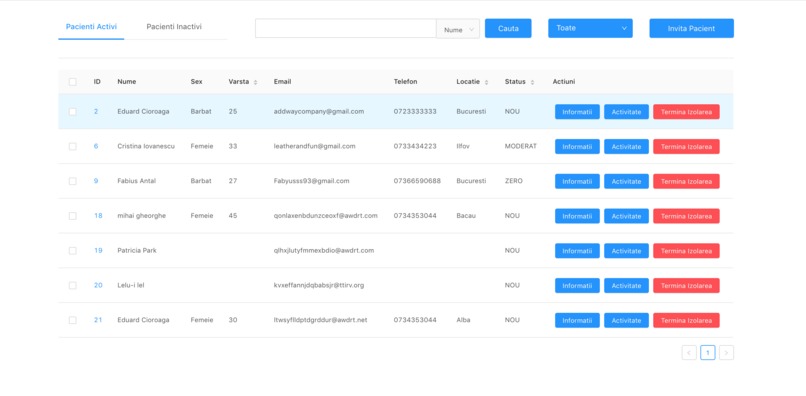
Task: Open Activitate for Cristina Iovanescu
Action: pyautogui.click(x=626, y=147)
